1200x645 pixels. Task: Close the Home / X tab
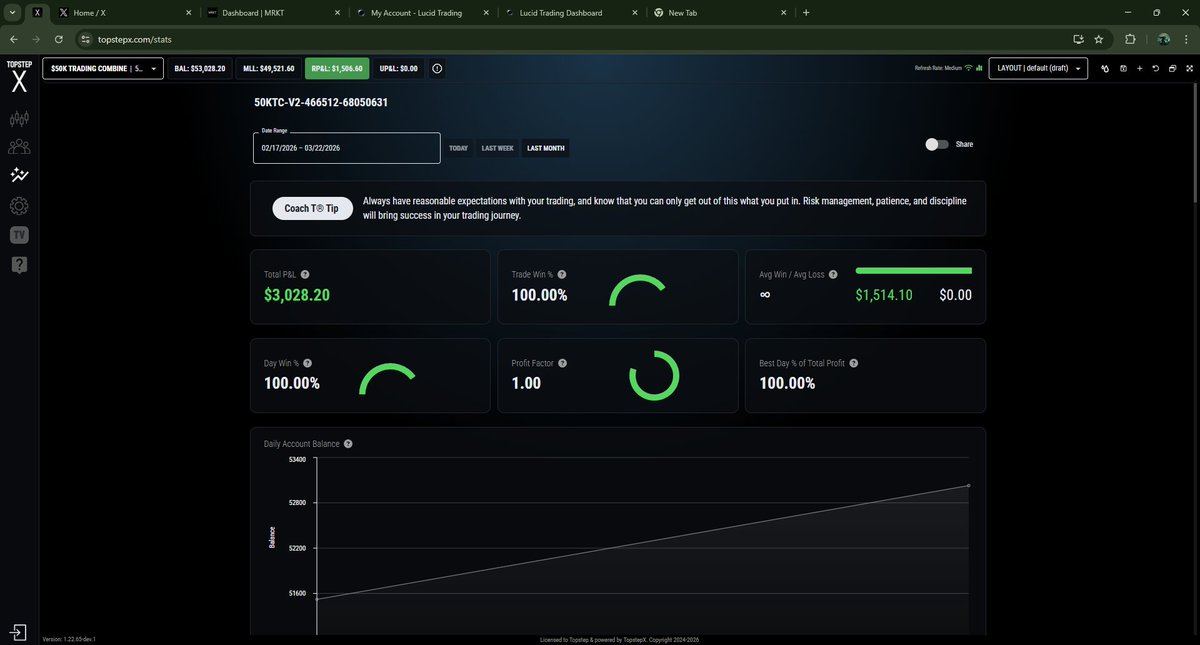[188, 13]
